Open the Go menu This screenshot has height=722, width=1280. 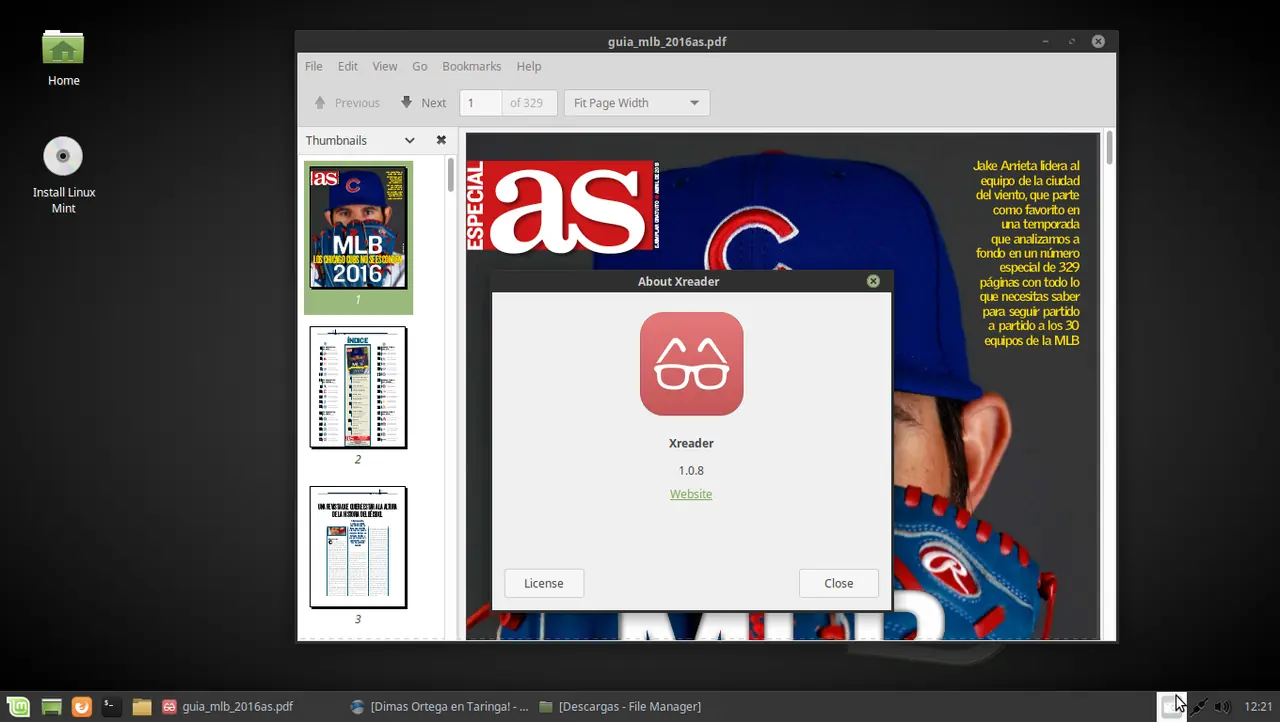pyautogui.click(x=419, y=66)
